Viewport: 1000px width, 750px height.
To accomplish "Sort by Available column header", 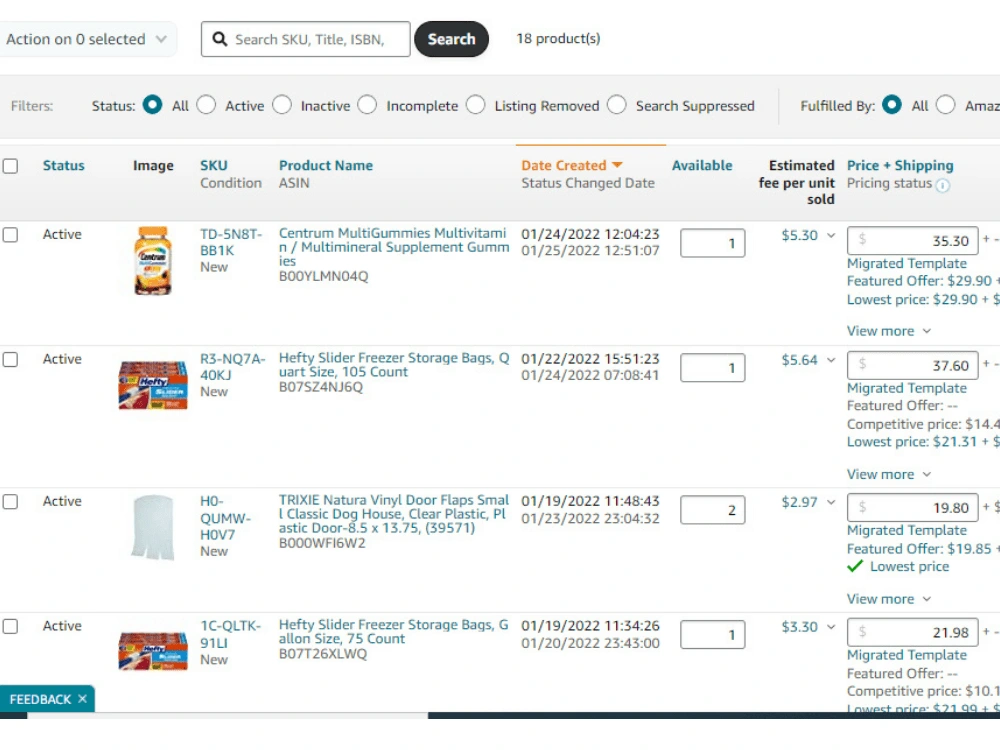I will click(702, 165).
